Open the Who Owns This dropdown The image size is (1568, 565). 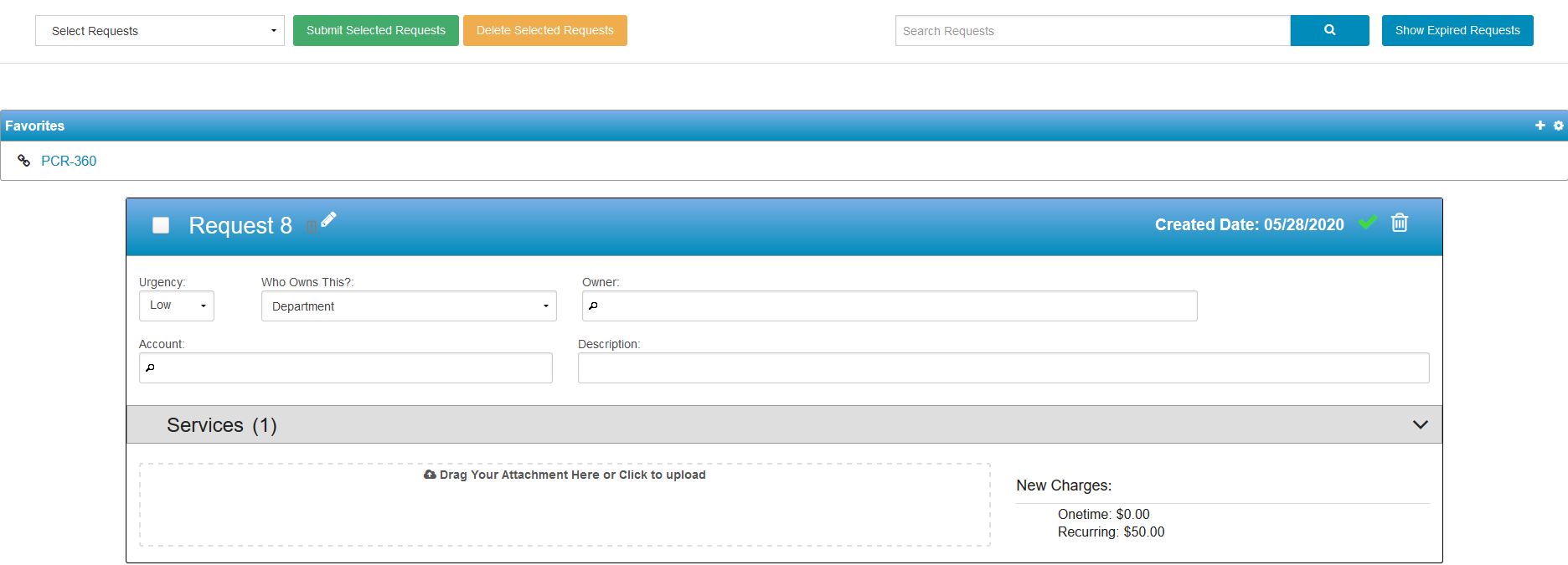click(x=408, y=306)
